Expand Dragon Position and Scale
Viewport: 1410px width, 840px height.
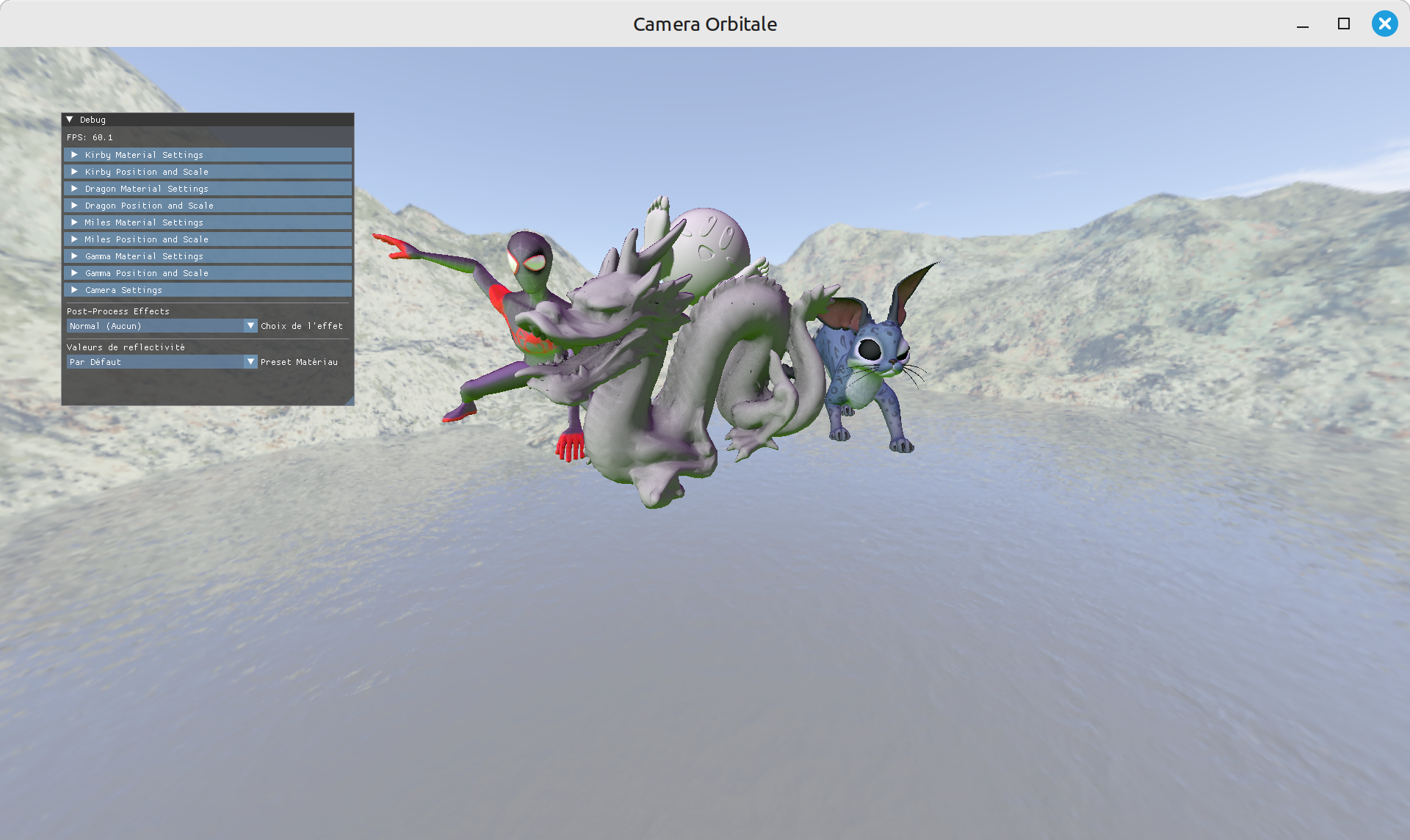point(208,206)
